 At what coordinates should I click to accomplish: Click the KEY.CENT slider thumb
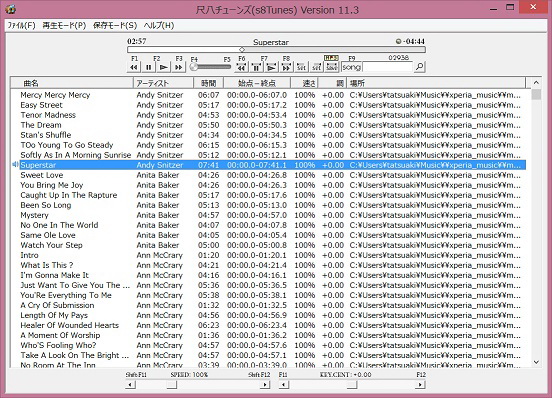click(352, 385)
